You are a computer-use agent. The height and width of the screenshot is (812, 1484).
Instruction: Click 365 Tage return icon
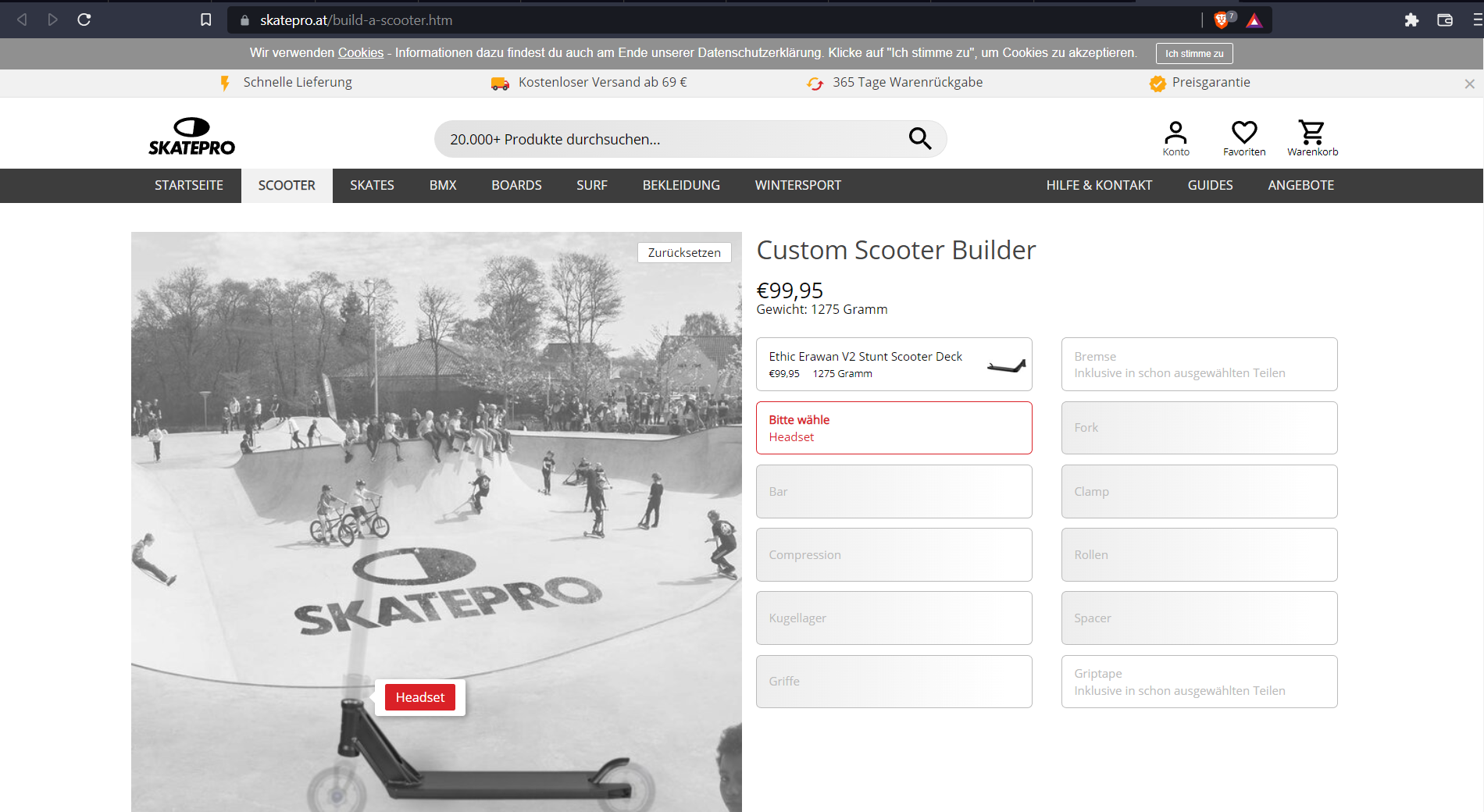tap(815, 84)
